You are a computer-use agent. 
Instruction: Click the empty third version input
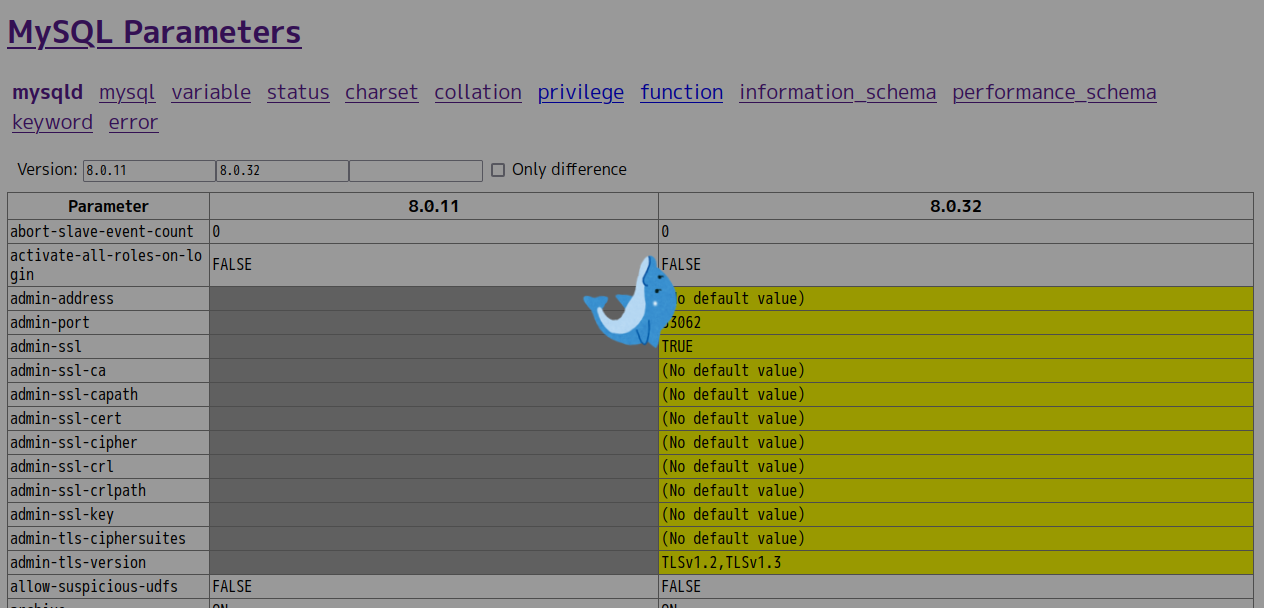coord(416,170)
